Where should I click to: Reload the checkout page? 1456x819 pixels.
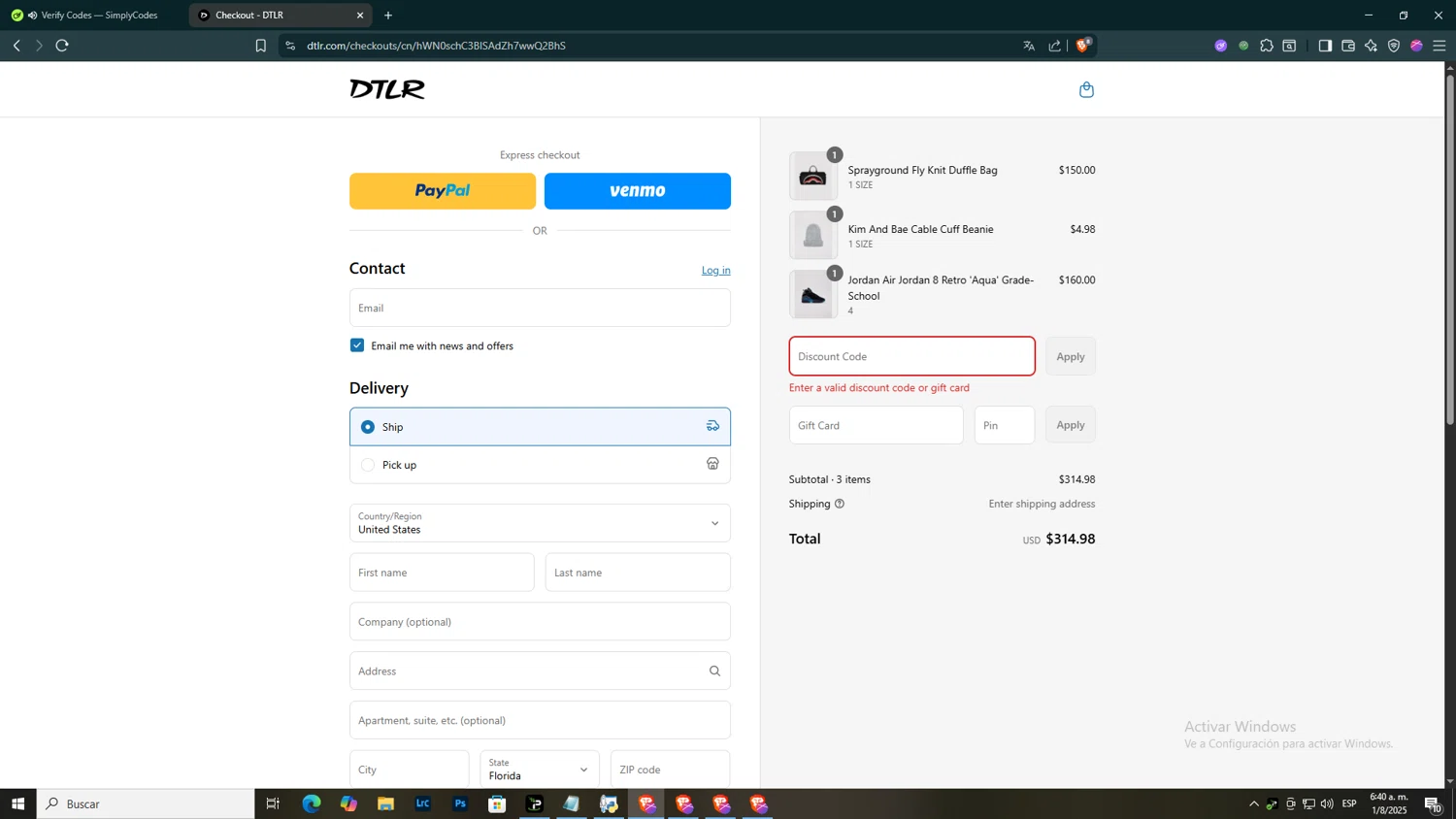pyautogui.click(x=62, y=46)
